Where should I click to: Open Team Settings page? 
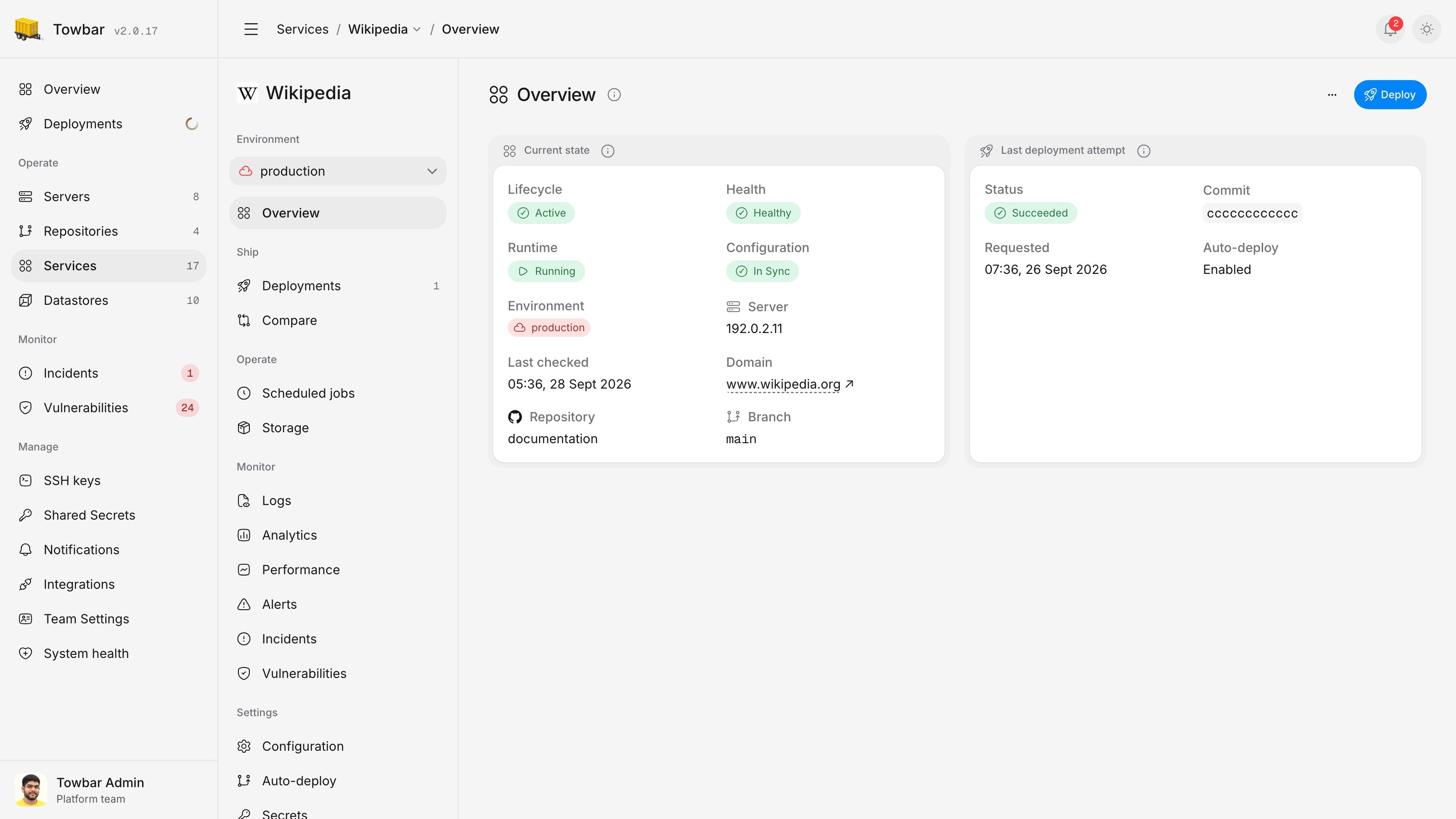pos(109,619)
